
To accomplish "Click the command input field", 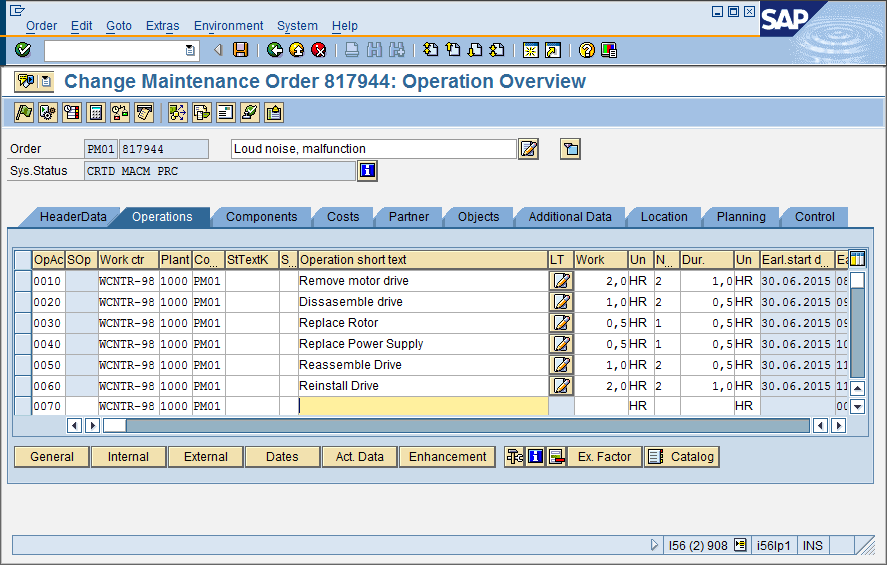I will tap(115, 50).
